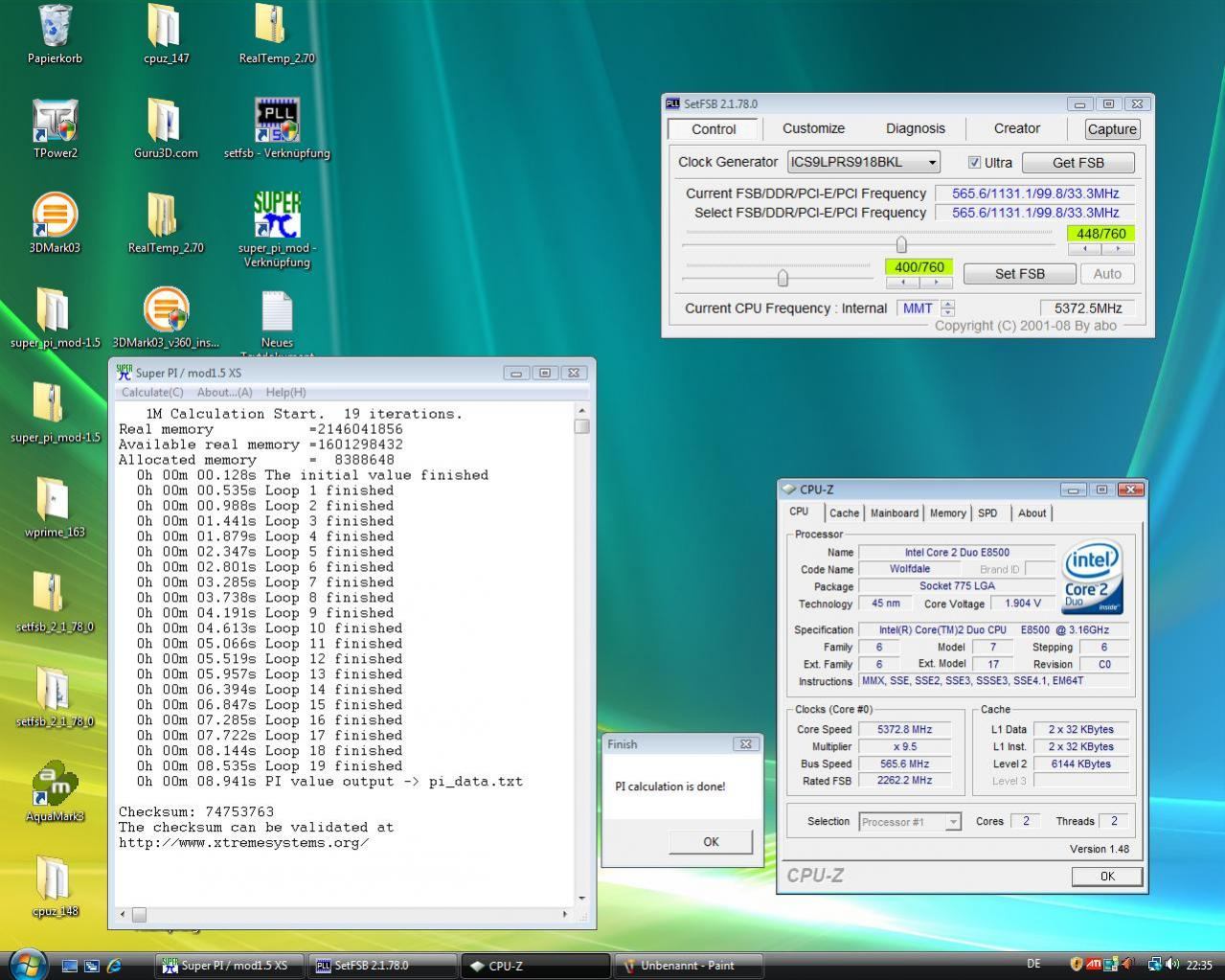
Task: Switch to SetFSB Control tab
Action: point(714,129)
